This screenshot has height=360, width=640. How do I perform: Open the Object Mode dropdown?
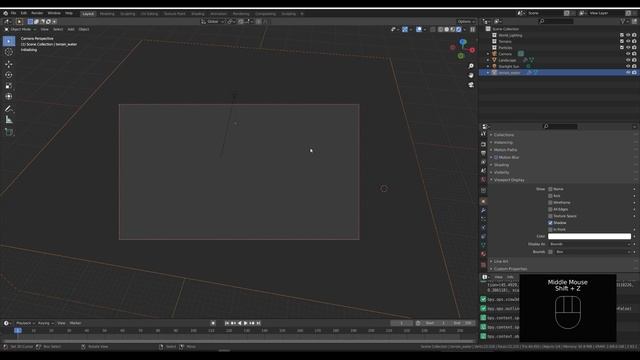click(20, 29)
